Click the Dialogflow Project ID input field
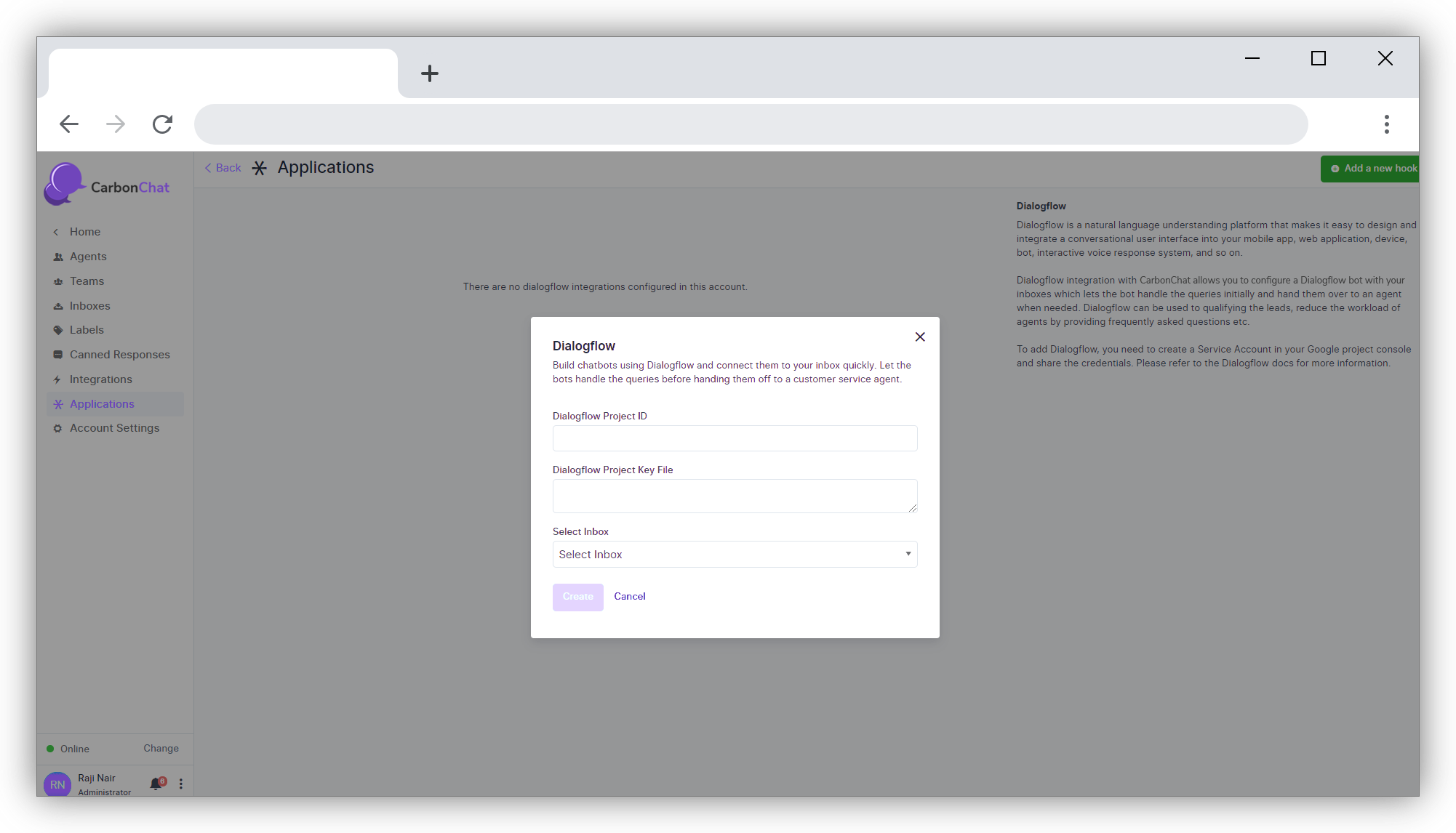Screen dimensions: 1456x833 tap(735, 438)
